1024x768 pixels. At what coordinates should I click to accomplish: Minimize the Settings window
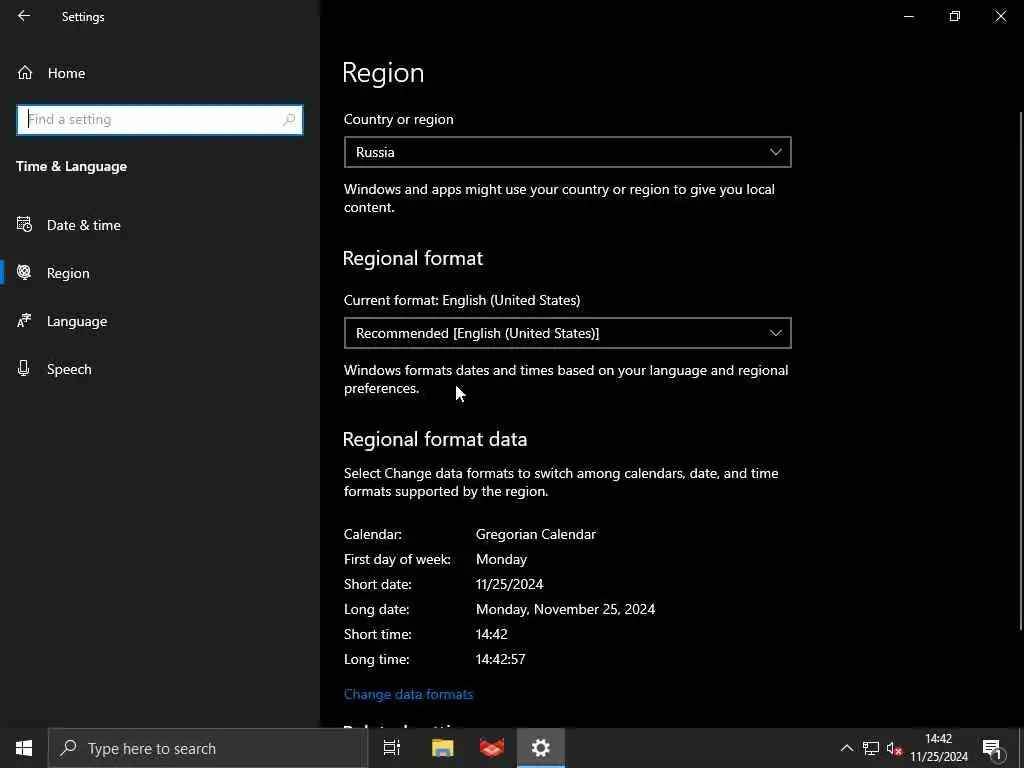point(908,16)
